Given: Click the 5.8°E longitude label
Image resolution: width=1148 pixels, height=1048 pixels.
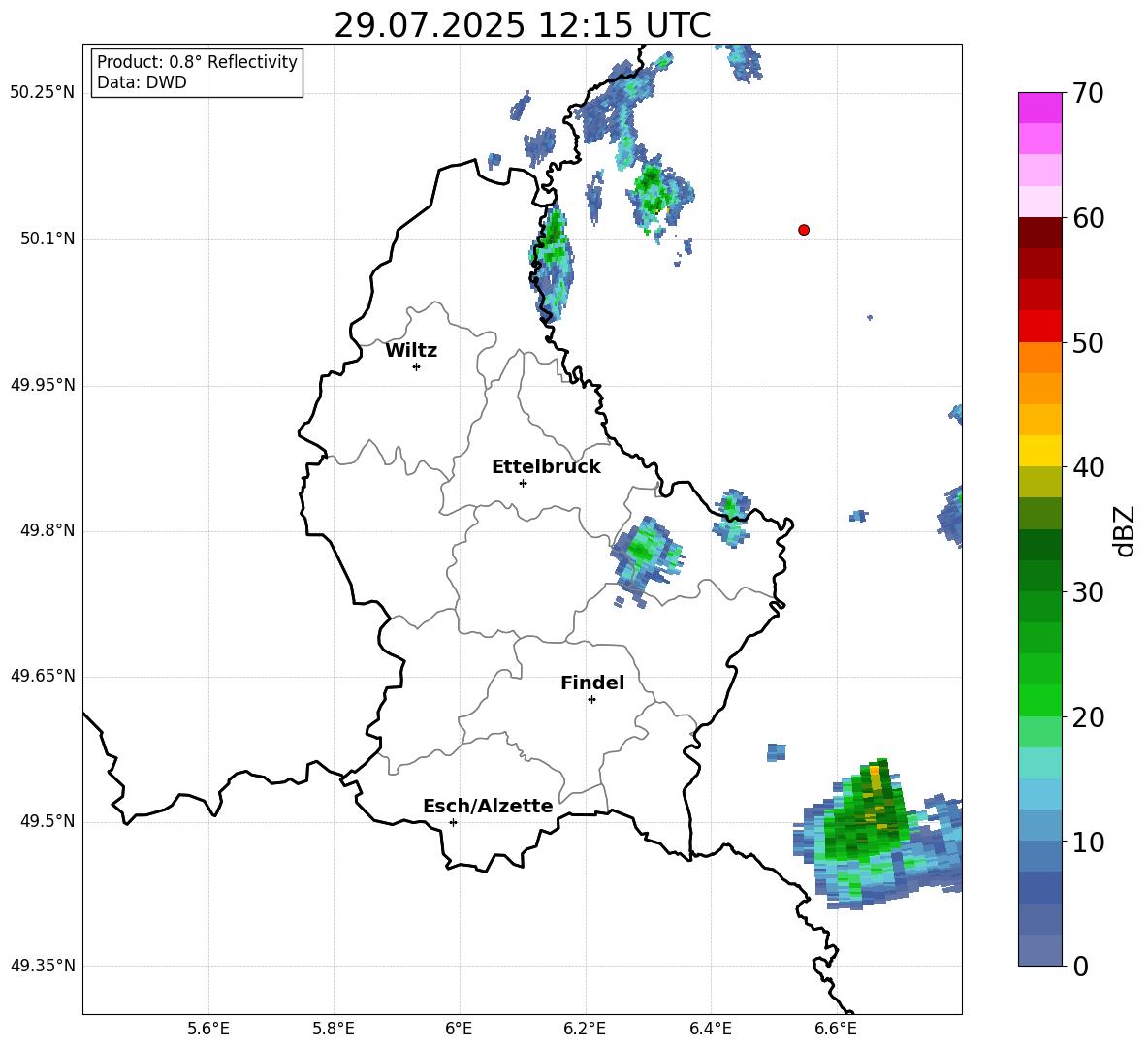Looking at the screenshot, I should coord(334,1029).
